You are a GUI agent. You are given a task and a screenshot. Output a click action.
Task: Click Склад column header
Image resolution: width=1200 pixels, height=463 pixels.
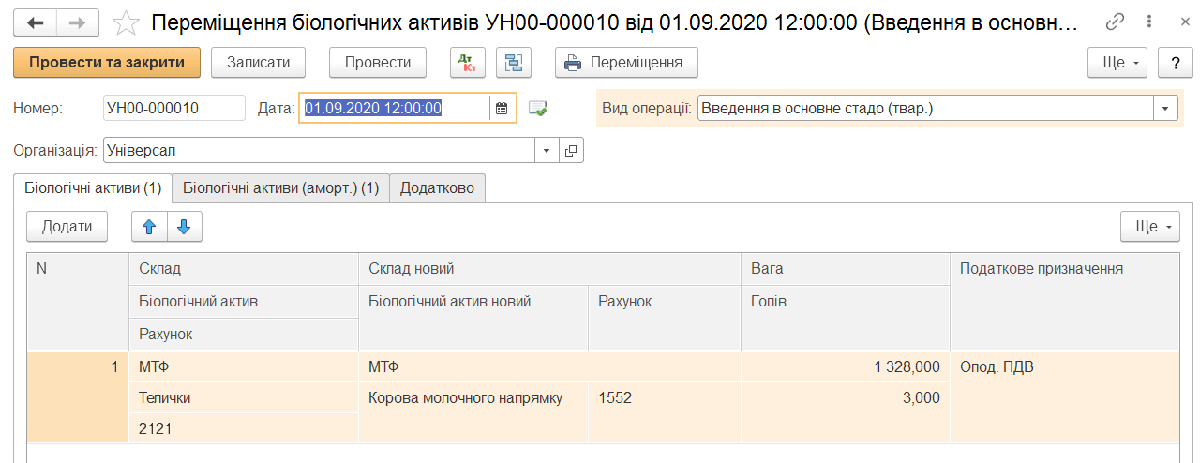(x=243, y=268)
